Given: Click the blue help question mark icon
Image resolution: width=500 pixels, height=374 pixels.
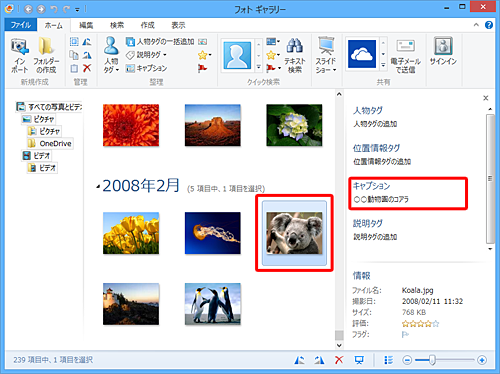Looking at the screenshot, I should 489,25.
